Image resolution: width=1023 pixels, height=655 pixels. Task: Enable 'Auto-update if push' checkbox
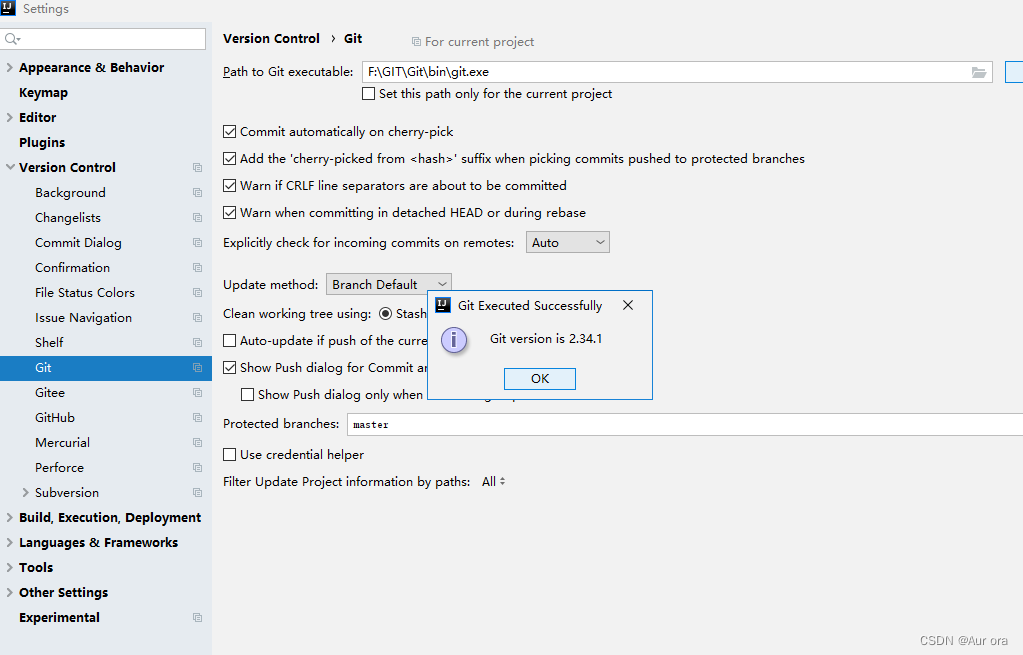point(230,341)
